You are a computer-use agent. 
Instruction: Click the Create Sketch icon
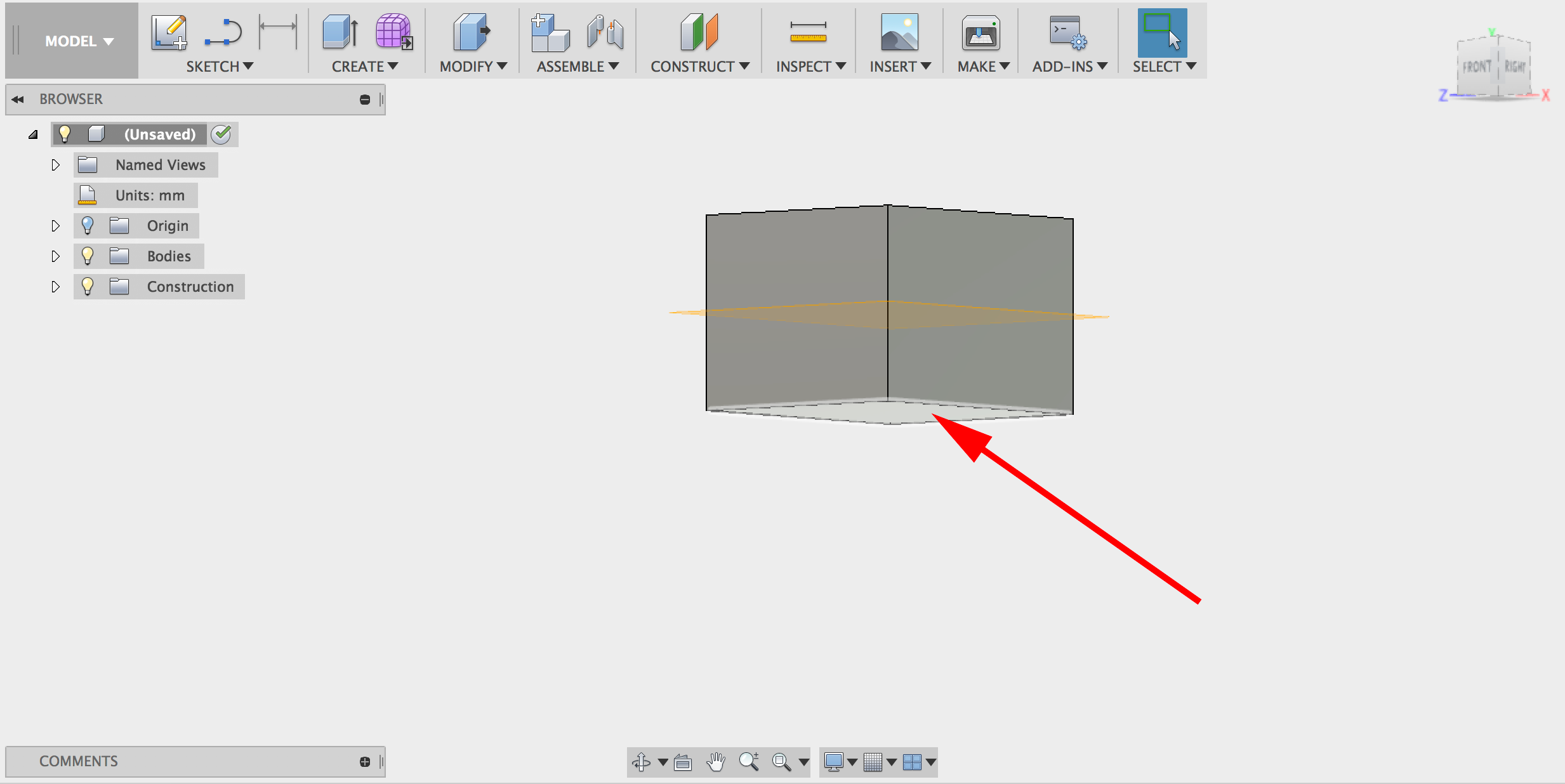coord(169,32)
